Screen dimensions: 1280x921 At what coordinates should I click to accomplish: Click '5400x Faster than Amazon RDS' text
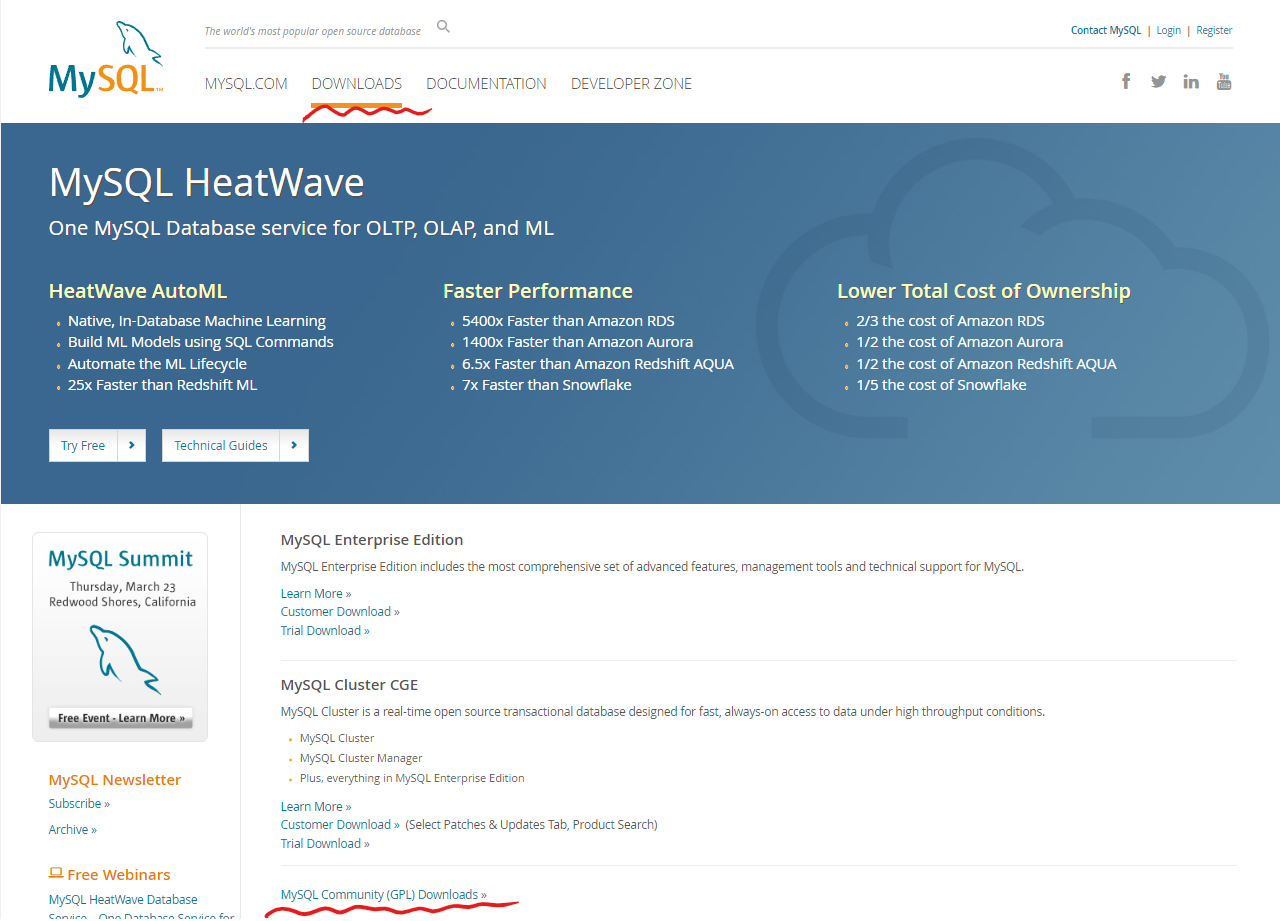coord(568,321)
